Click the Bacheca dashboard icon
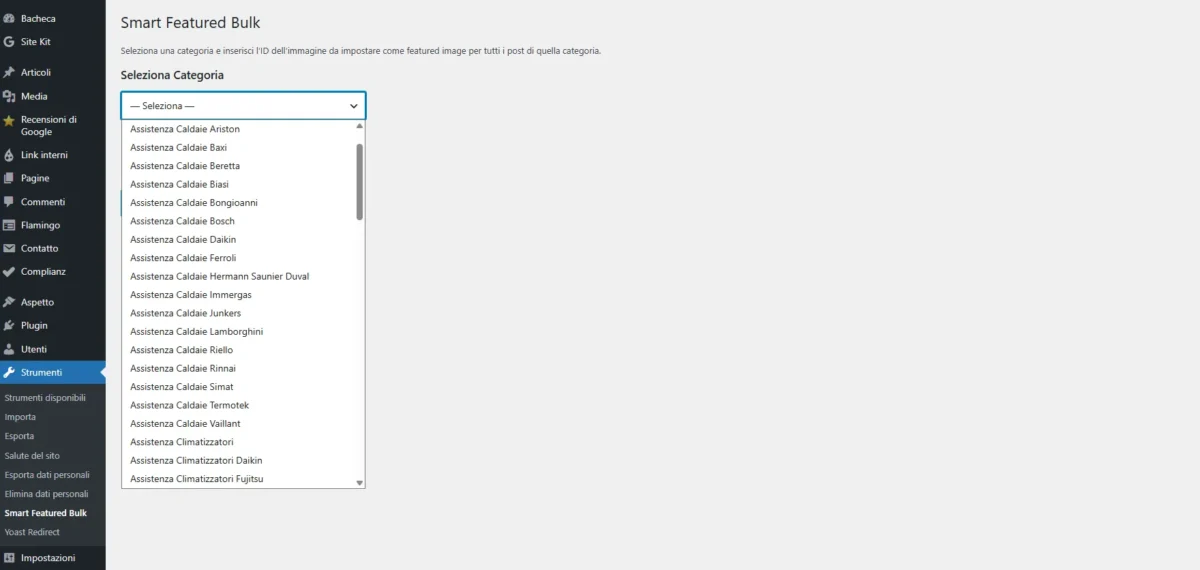The height and width of the screenshot is (570, 1200). tap(9, 19)
